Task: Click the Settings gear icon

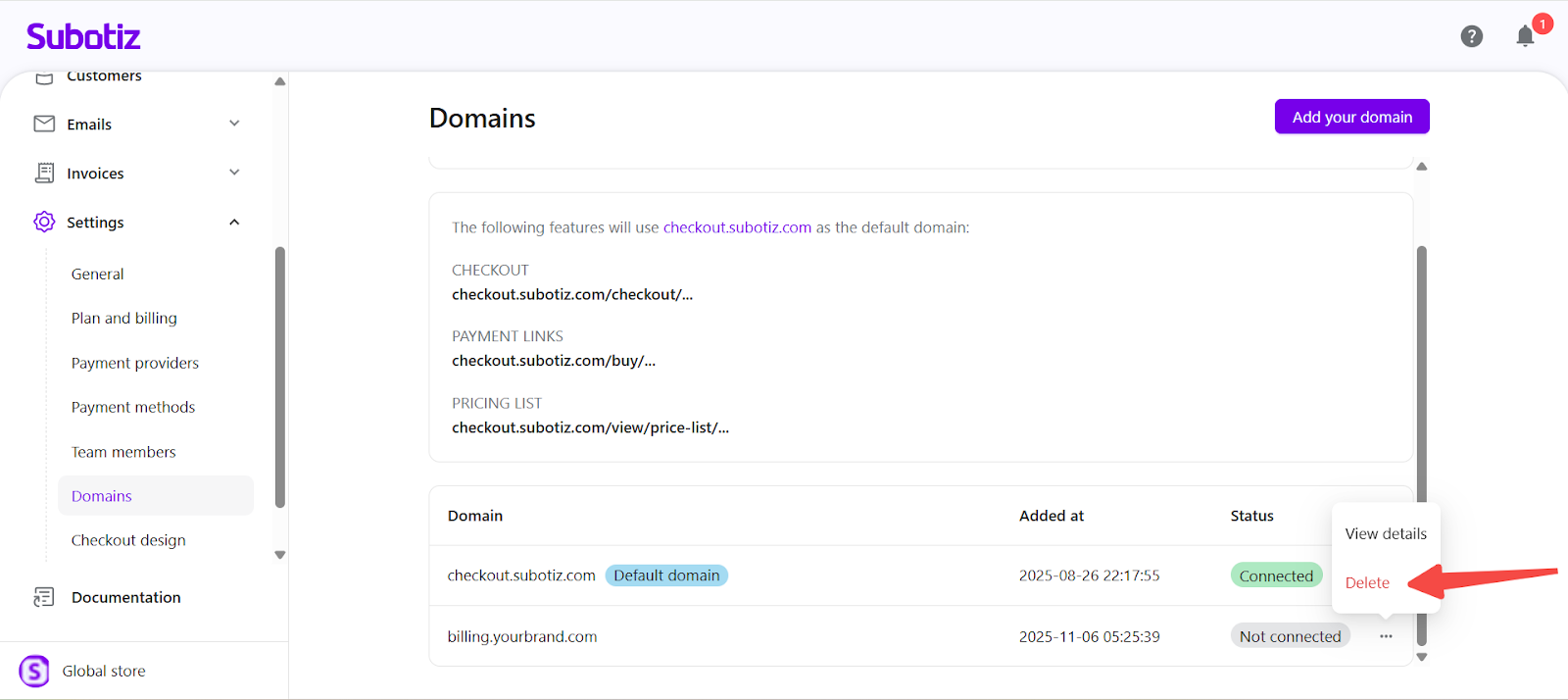Action: (x=44, y=222)
